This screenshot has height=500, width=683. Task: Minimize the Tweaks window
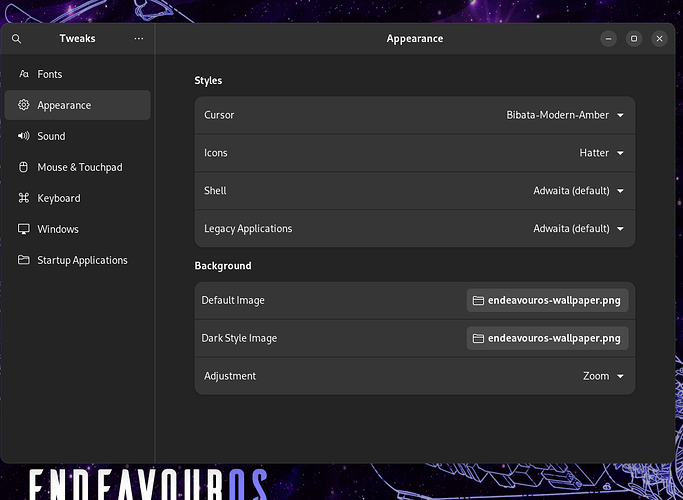tap(608, 39)
